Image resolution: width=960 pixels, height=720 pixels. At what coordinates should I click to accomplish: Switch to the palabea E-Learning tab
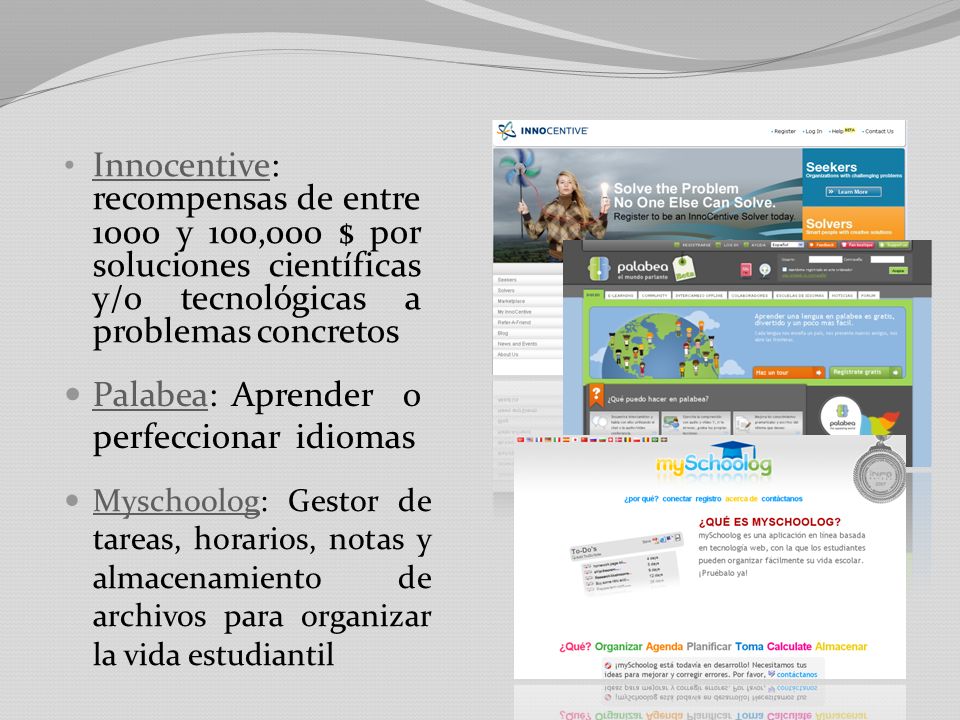click(621, 295)
